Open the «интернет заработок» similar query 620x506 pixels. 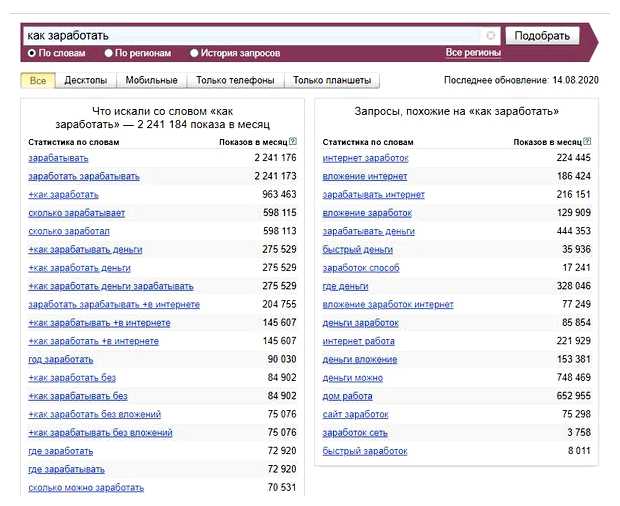[x=365, y=158]
